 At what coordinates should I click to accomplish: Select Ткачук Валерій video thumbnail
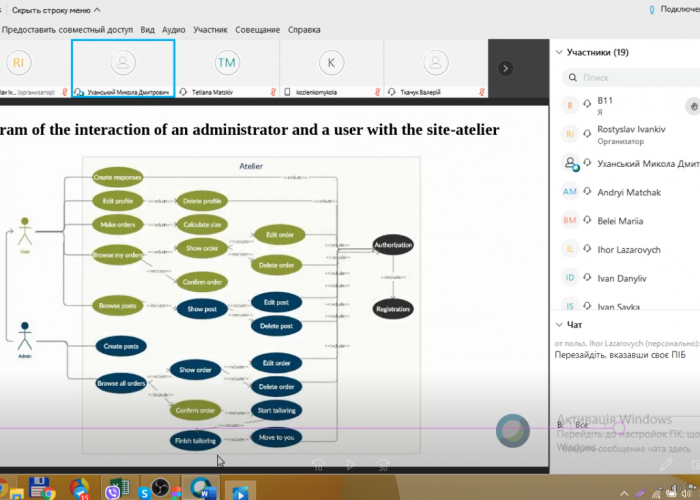click(434, 68)
